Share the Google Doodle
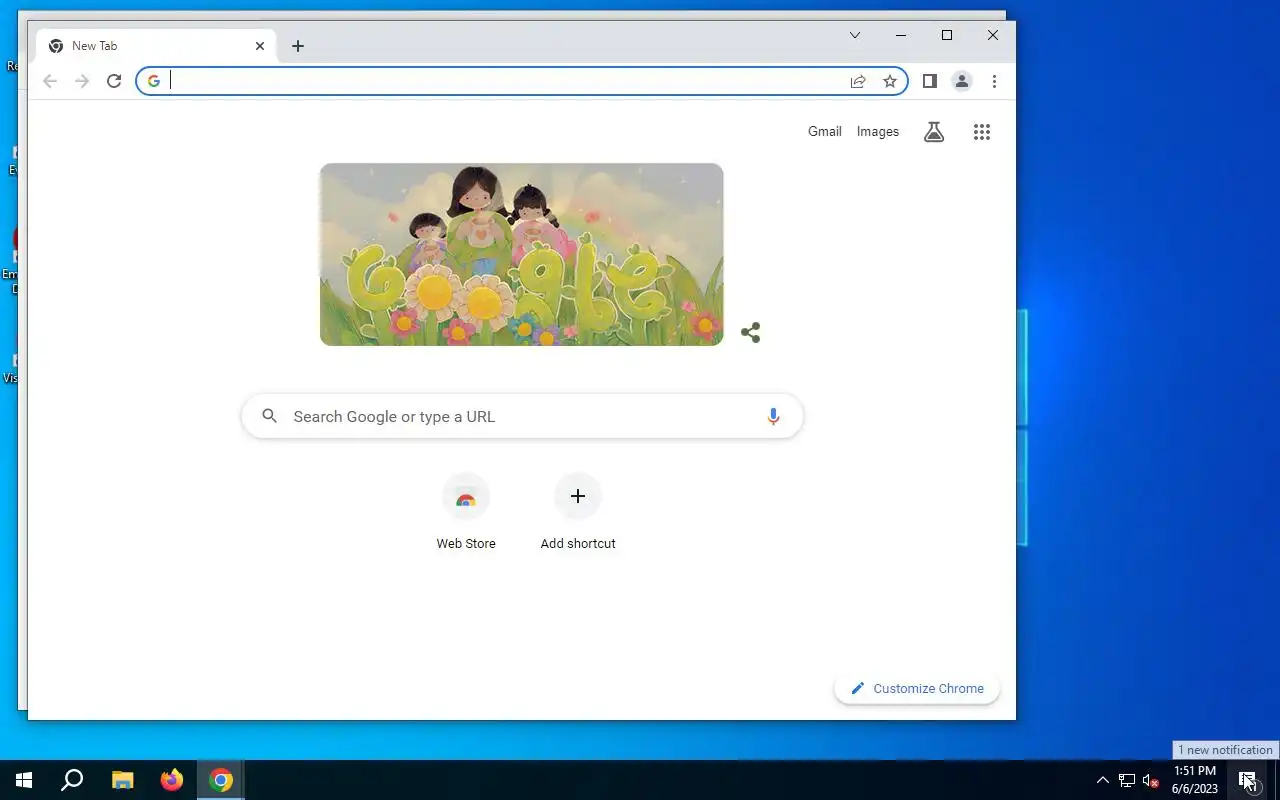Screen dimensions: 1280x800 [x=751, y=332]
